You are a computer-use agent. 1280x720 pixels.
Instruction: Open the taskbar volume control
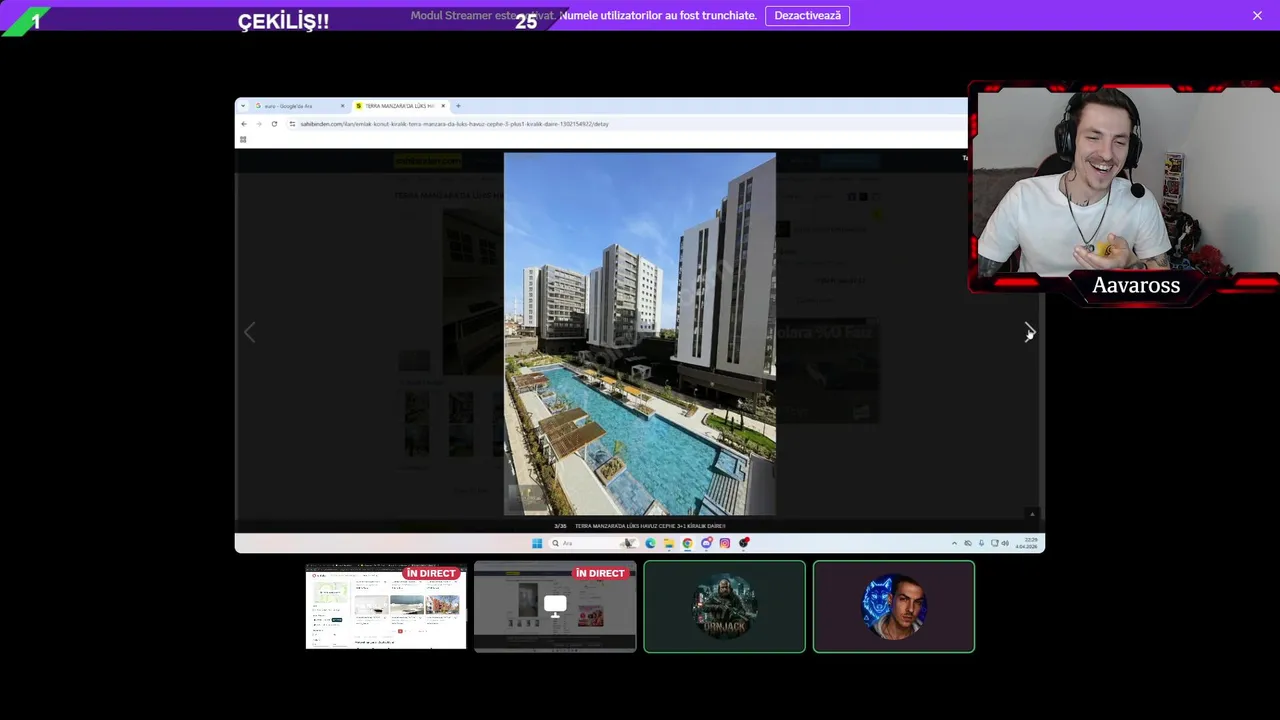click(x=1005, y=543)
